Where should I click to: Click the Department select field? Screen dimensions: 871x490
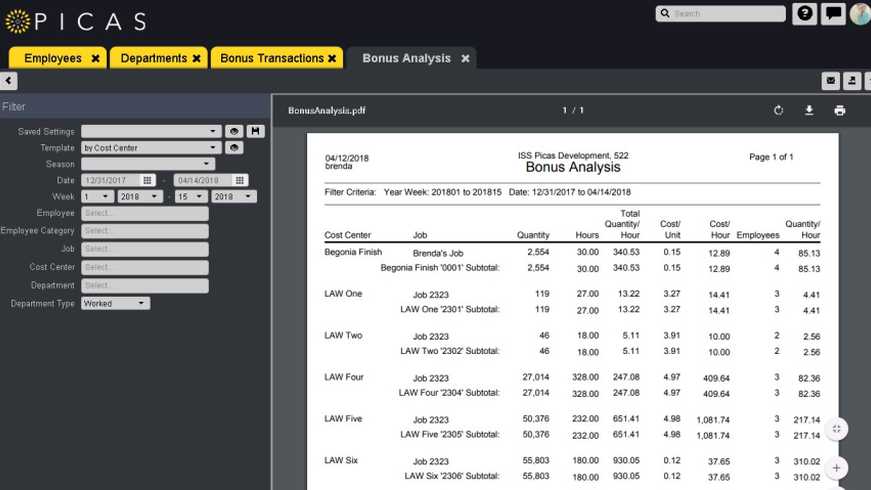[145, 286]
